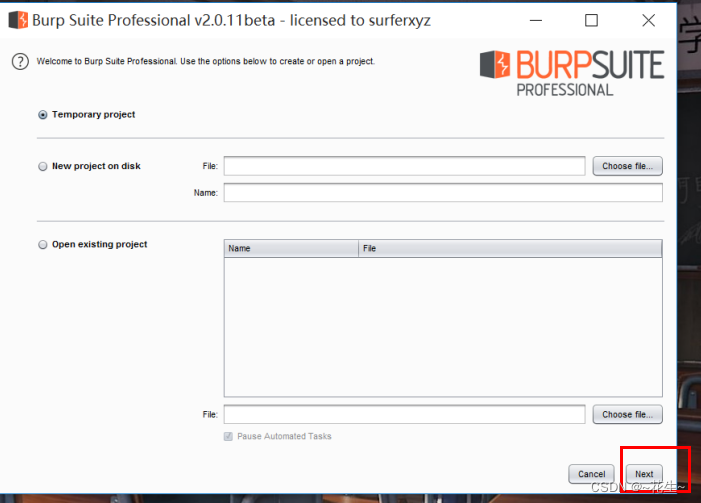Viewport: 701px width, 503px height.
Task: Minimize the Burp Suite window
Action: (536, 20)
